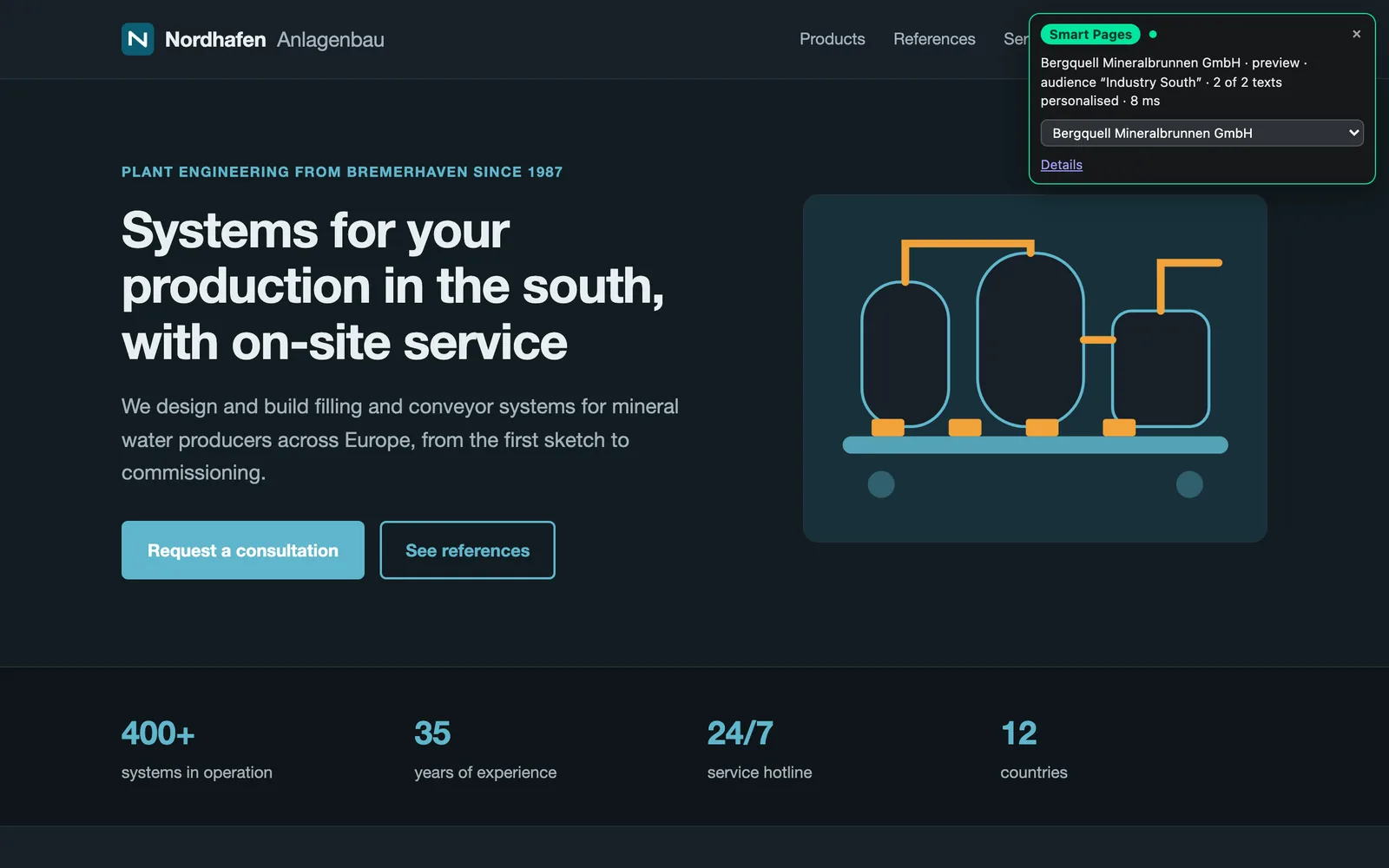Open the Bergquell Mineralbrunnen GmbH dropdown
The height and width of the screenshot is (868, 1389).
coord(1201,133)
